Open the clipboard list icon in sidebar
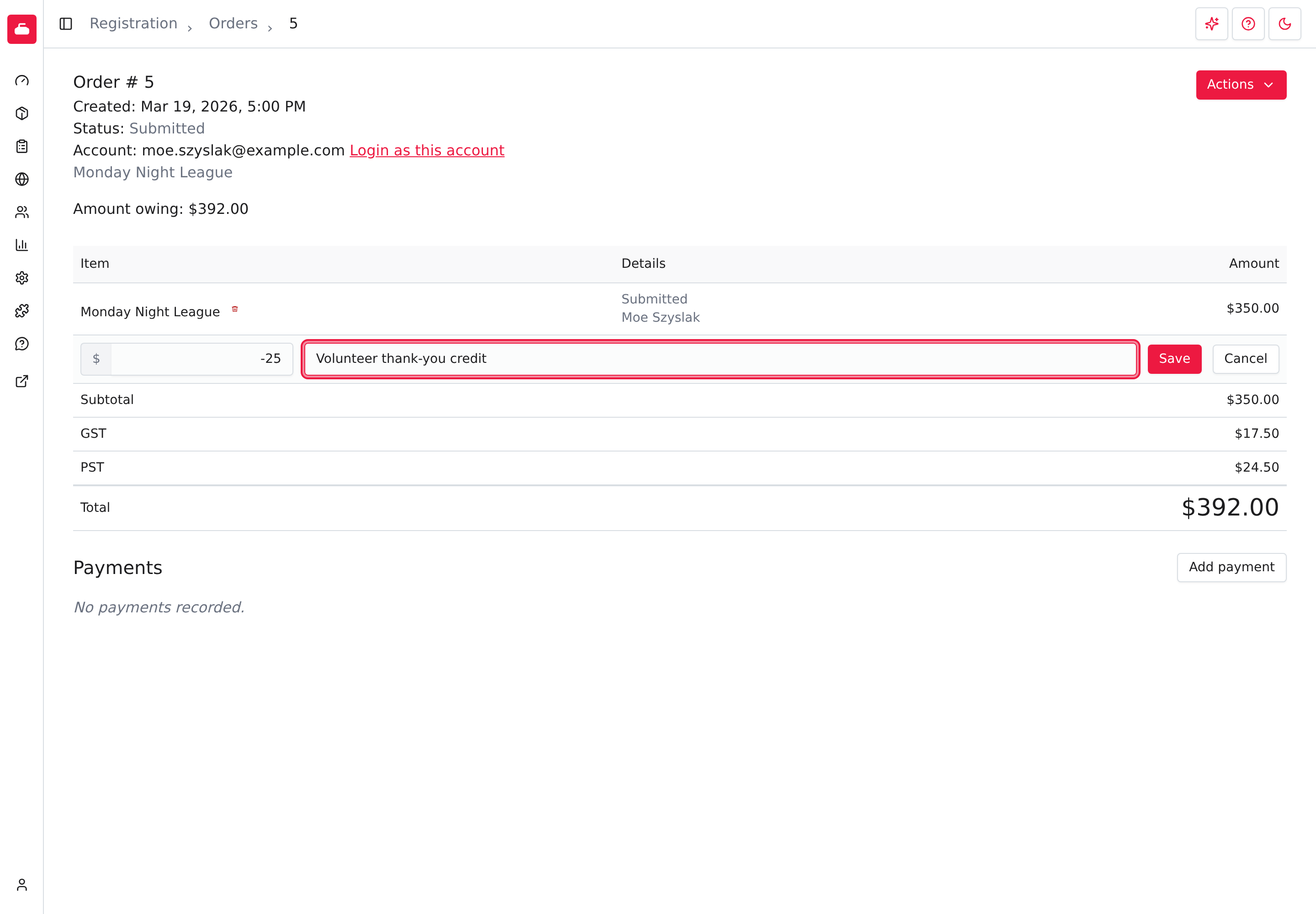The height and width of the screenshot is (914, 1316). click(x=22, y=147)
